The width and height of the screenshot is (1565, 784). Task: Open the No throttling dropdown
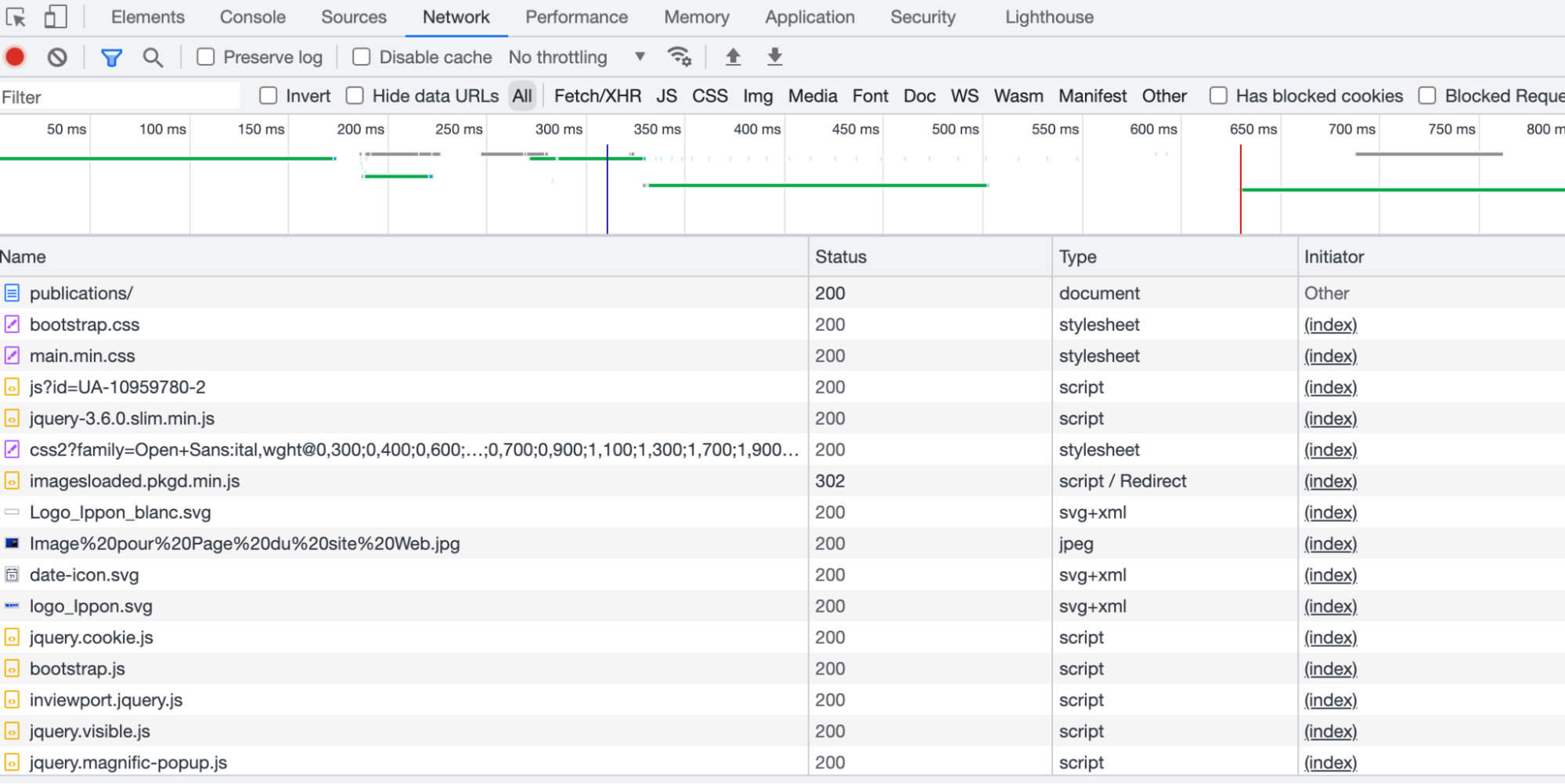pyautogui.click(x=577, y=57)
